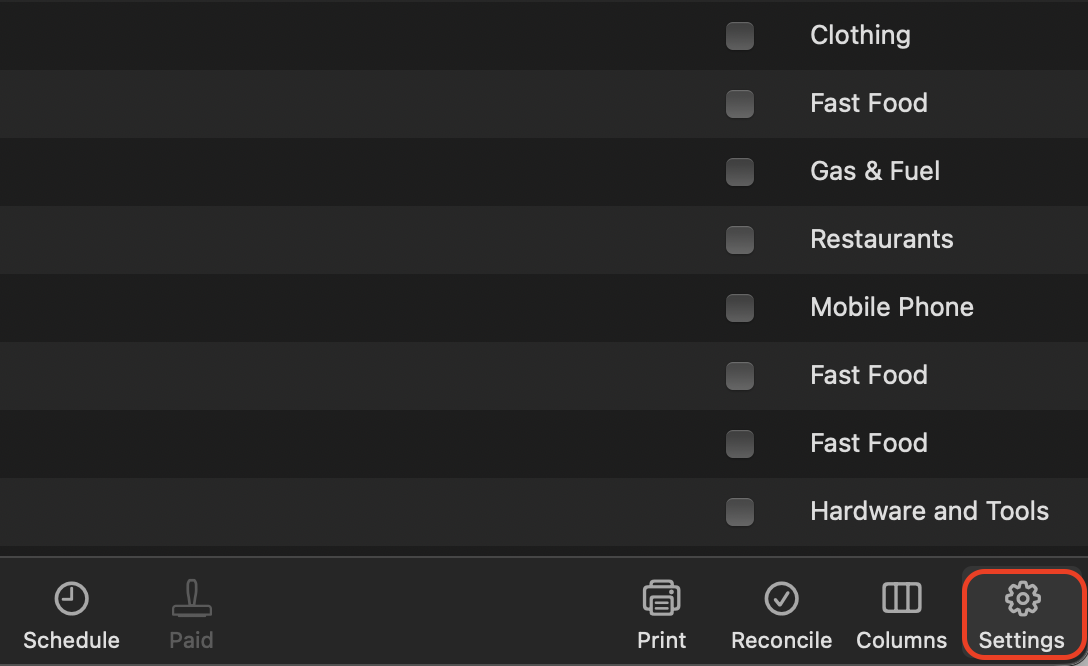Tick Fast Food checkbox directly under Mobile Phone
This screenshot has height=666, width=1088.
(740, 376)
